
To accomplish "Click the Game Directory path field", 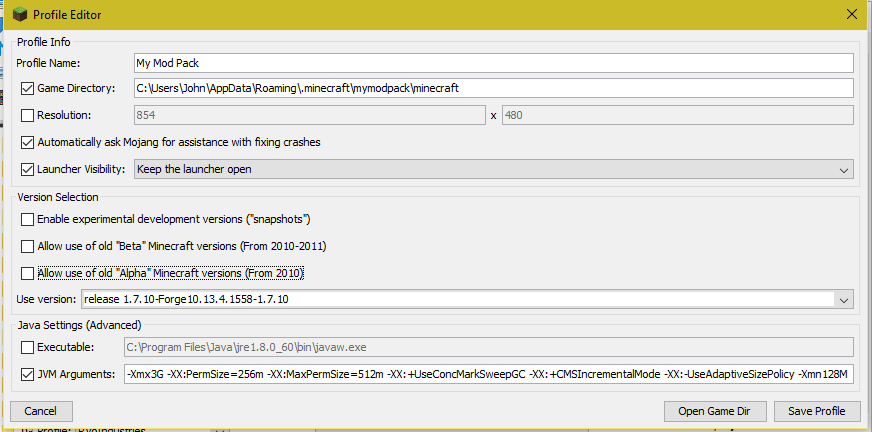I will click(x=492, y=89).
